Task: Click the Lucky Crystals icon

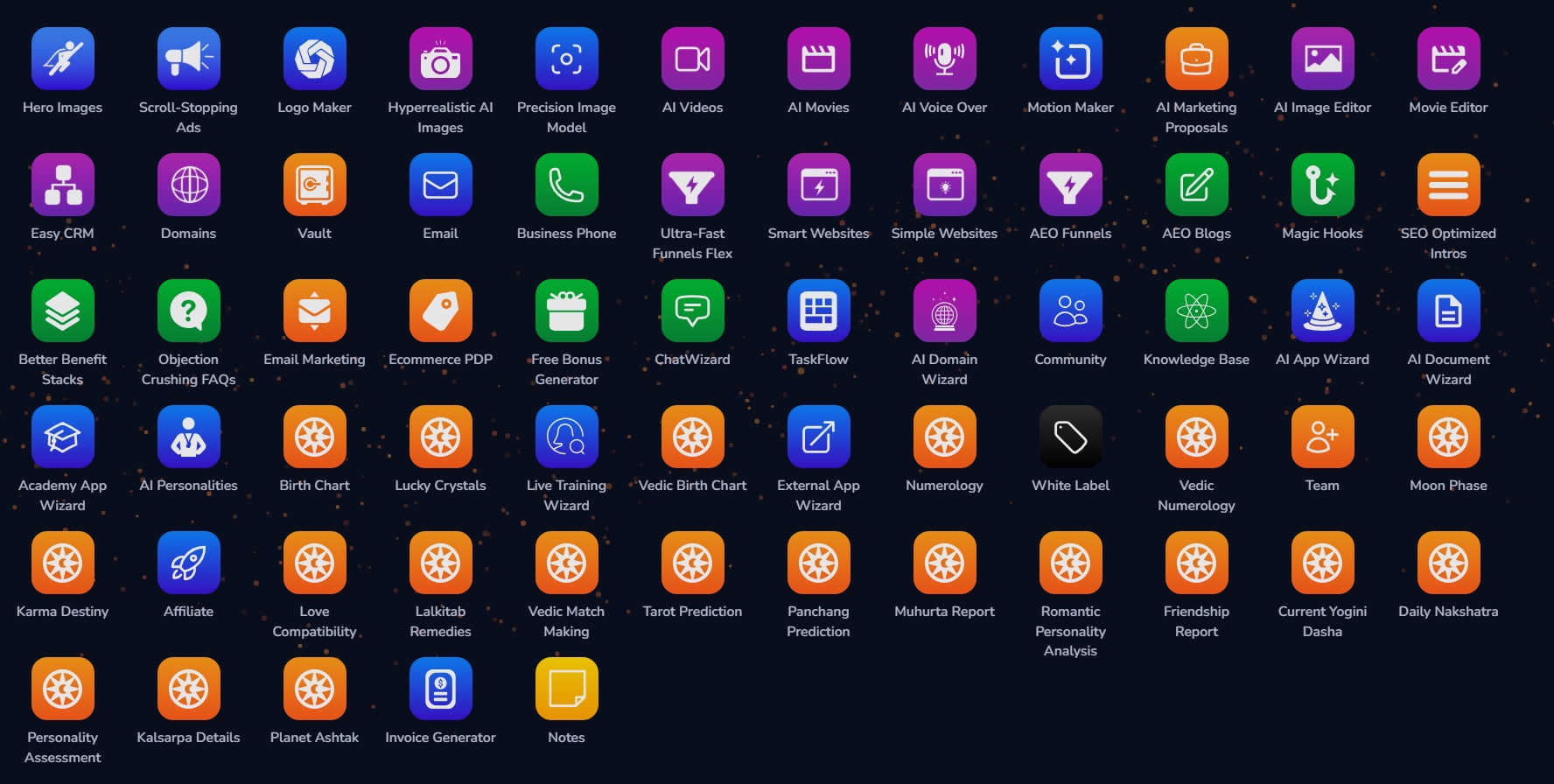Action: (x=441, y=437)
